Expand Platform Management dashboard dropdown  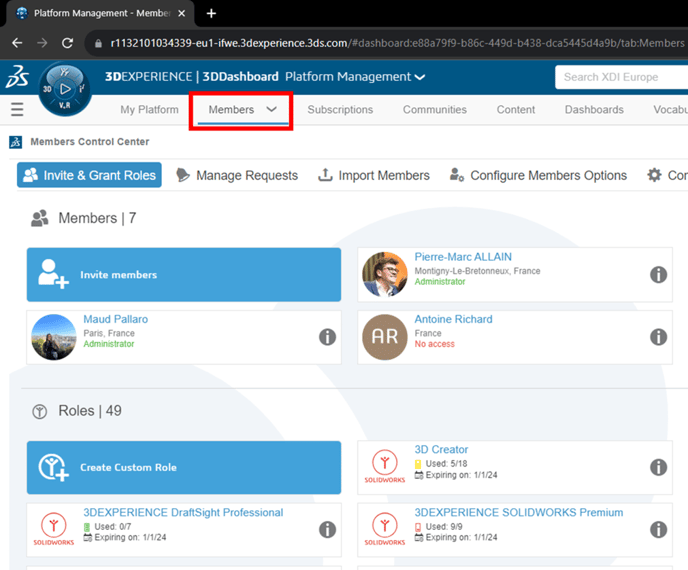click(420, 77)
